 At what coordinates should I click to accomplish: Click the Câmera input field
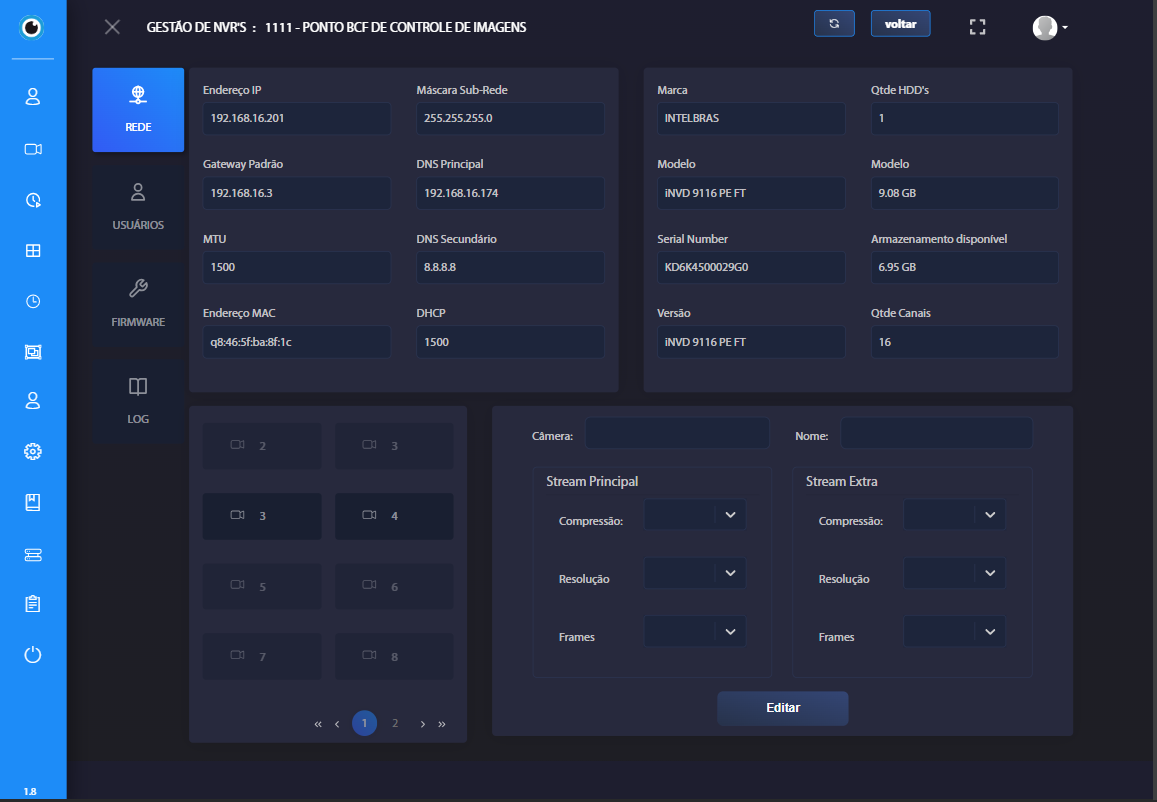pos(677,433)
